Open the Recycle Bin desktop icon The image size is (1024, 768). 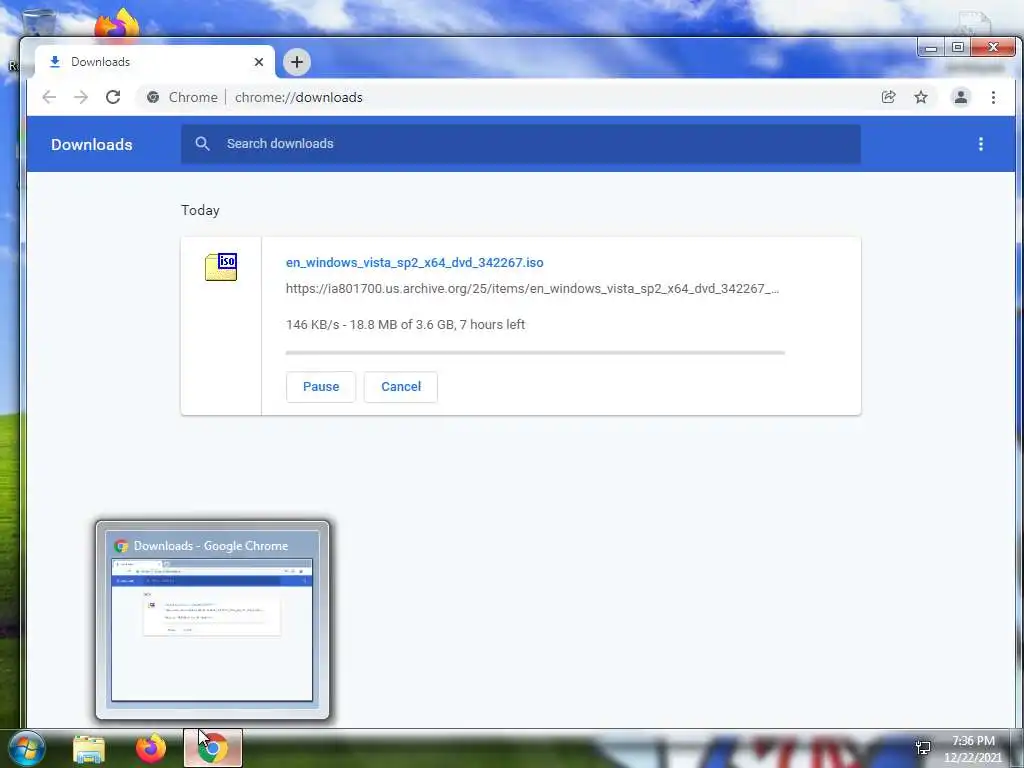click(39, 22)
